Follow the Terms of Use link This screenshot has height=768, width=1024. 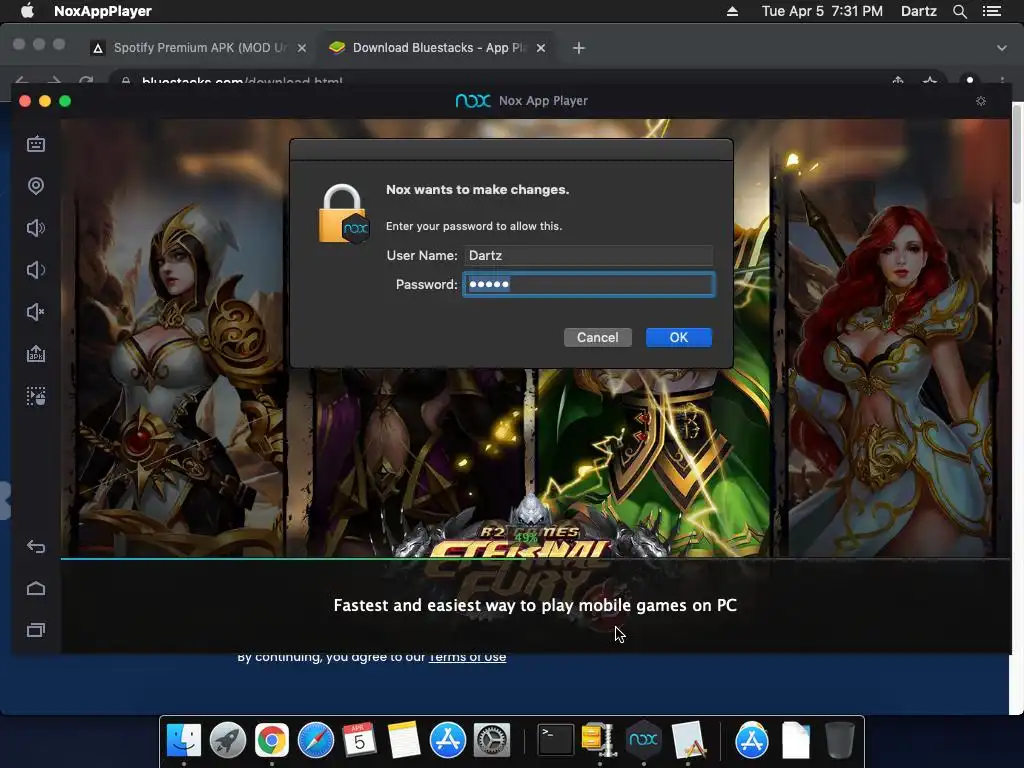coord(467,657)
